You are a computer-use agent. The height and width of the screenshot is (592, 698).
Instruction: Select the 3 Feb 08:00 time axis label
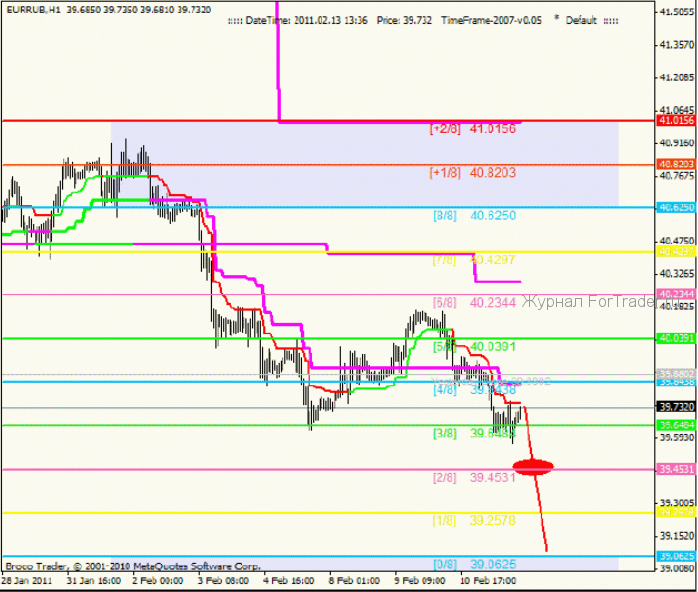[223, 580]
